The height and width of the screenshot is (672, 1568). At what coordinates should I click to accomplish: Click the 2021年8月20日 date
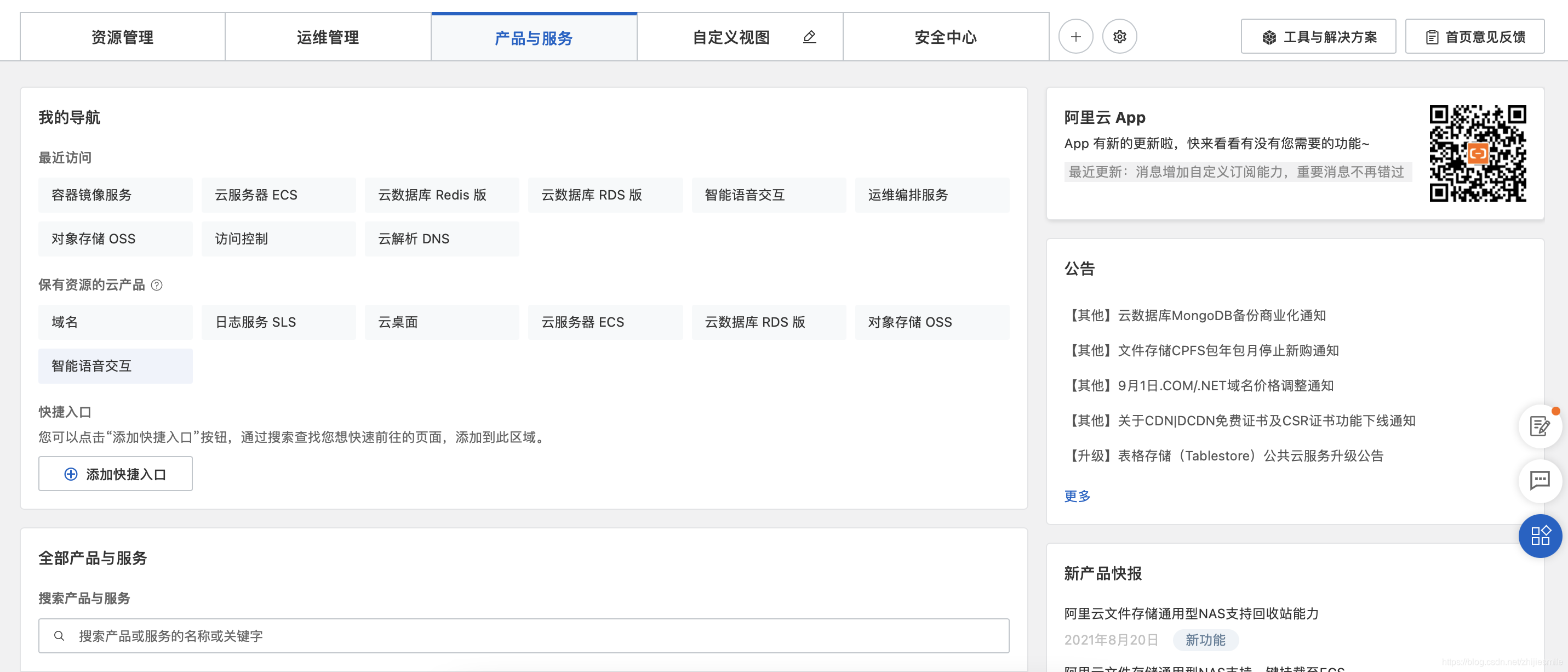(x=1111, y=640)
